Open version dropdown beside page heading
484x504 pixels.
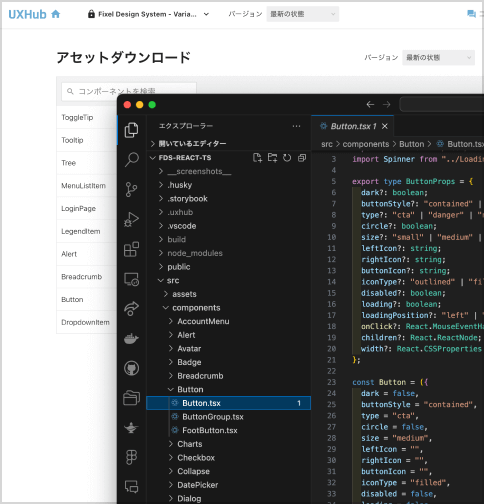coord(438,58)
